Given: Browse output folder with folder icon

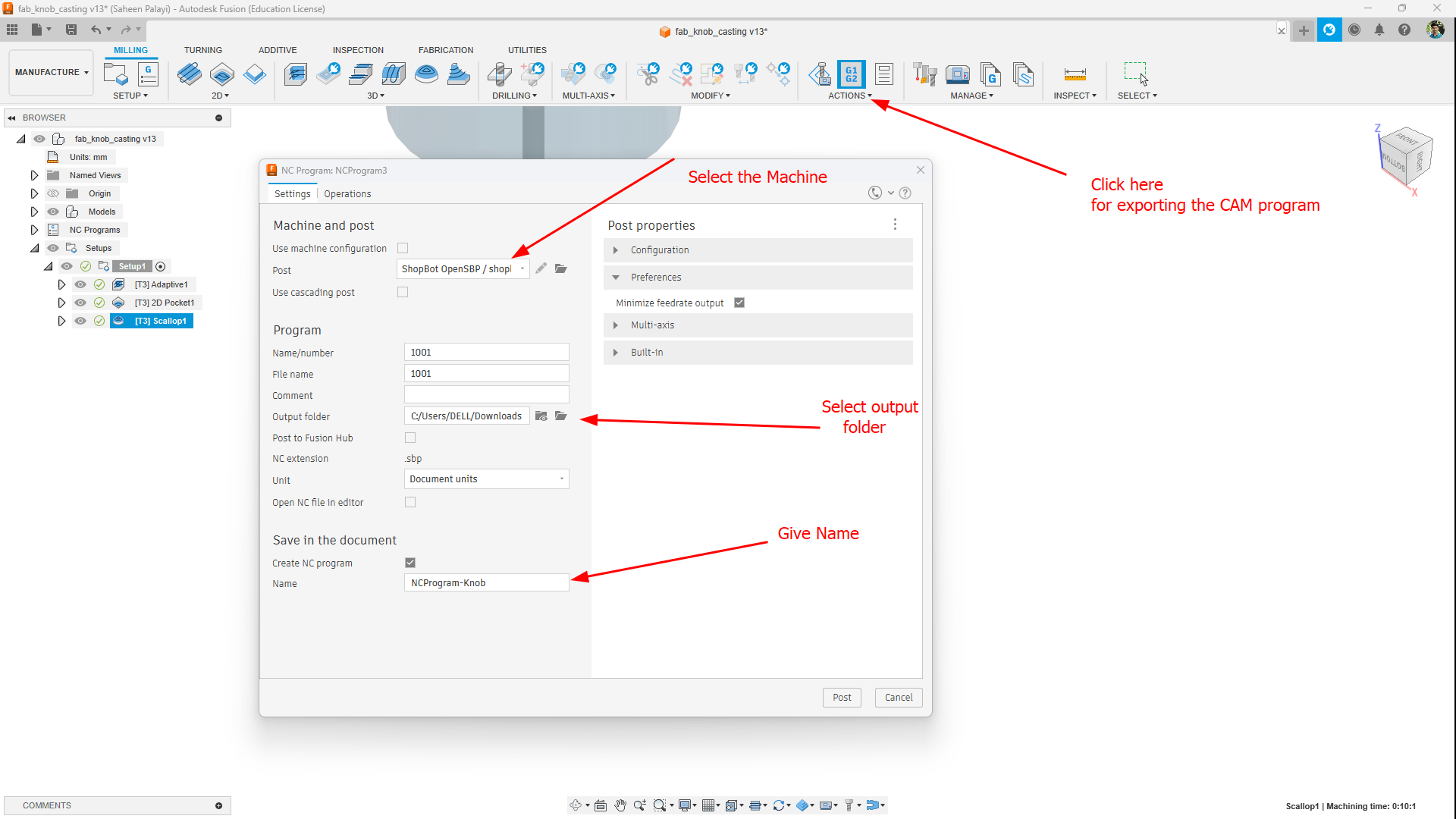Looking at the screenshot, I should point(561,416).
